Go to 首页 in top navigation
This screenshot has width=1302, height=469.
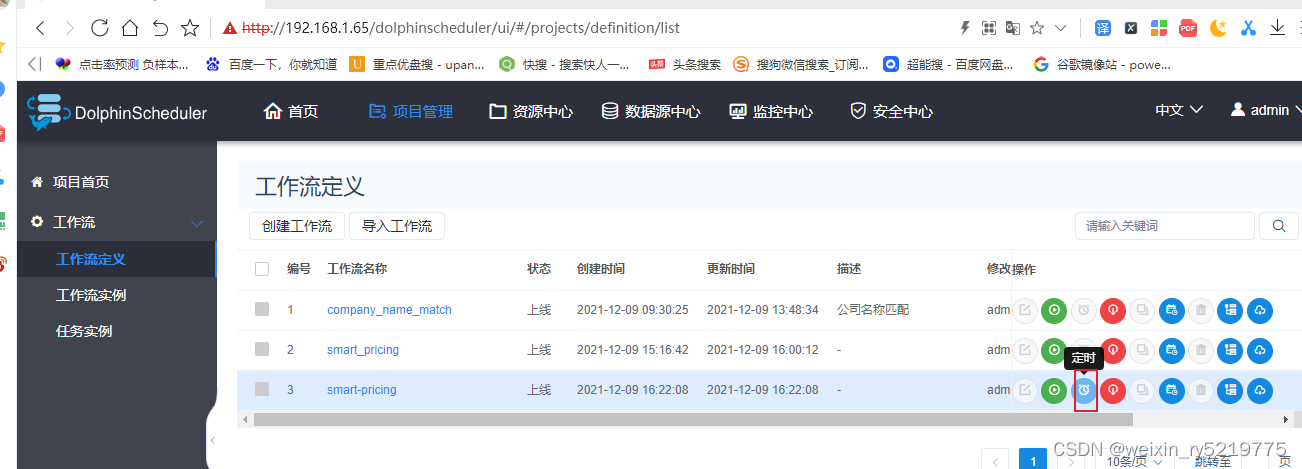(291, 111)
